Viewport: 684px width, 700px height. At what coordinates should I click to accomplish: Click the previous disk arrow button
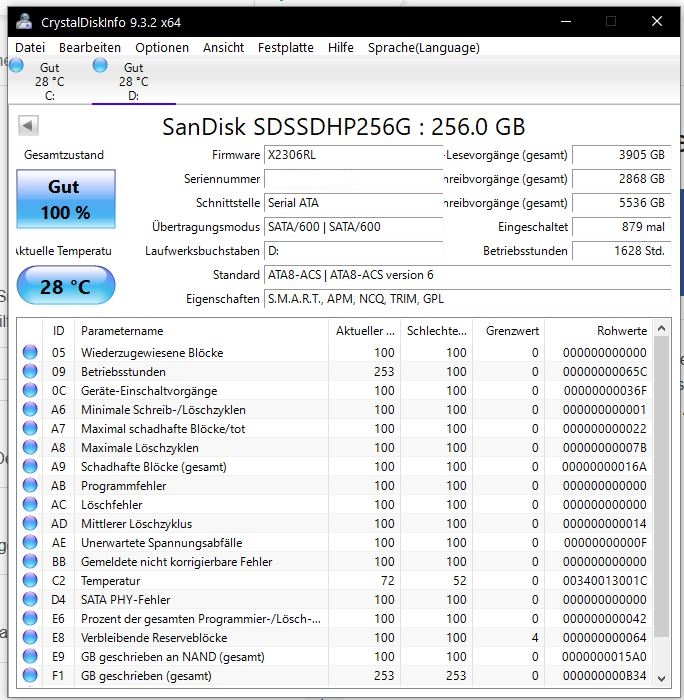click(28, 125)
